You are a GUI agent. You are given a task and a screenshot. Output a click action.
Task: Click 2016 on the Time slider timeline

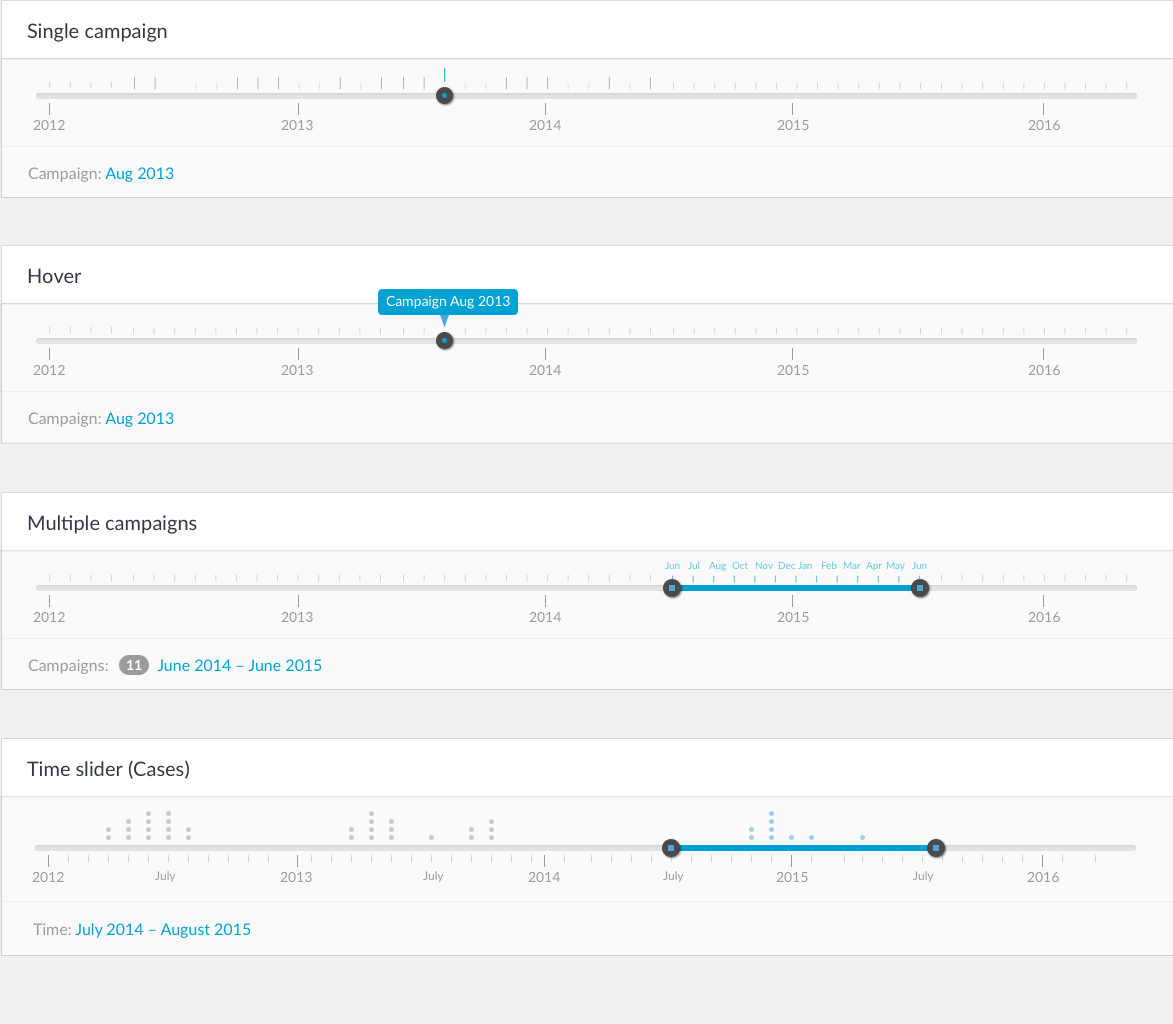point(1042,877)
